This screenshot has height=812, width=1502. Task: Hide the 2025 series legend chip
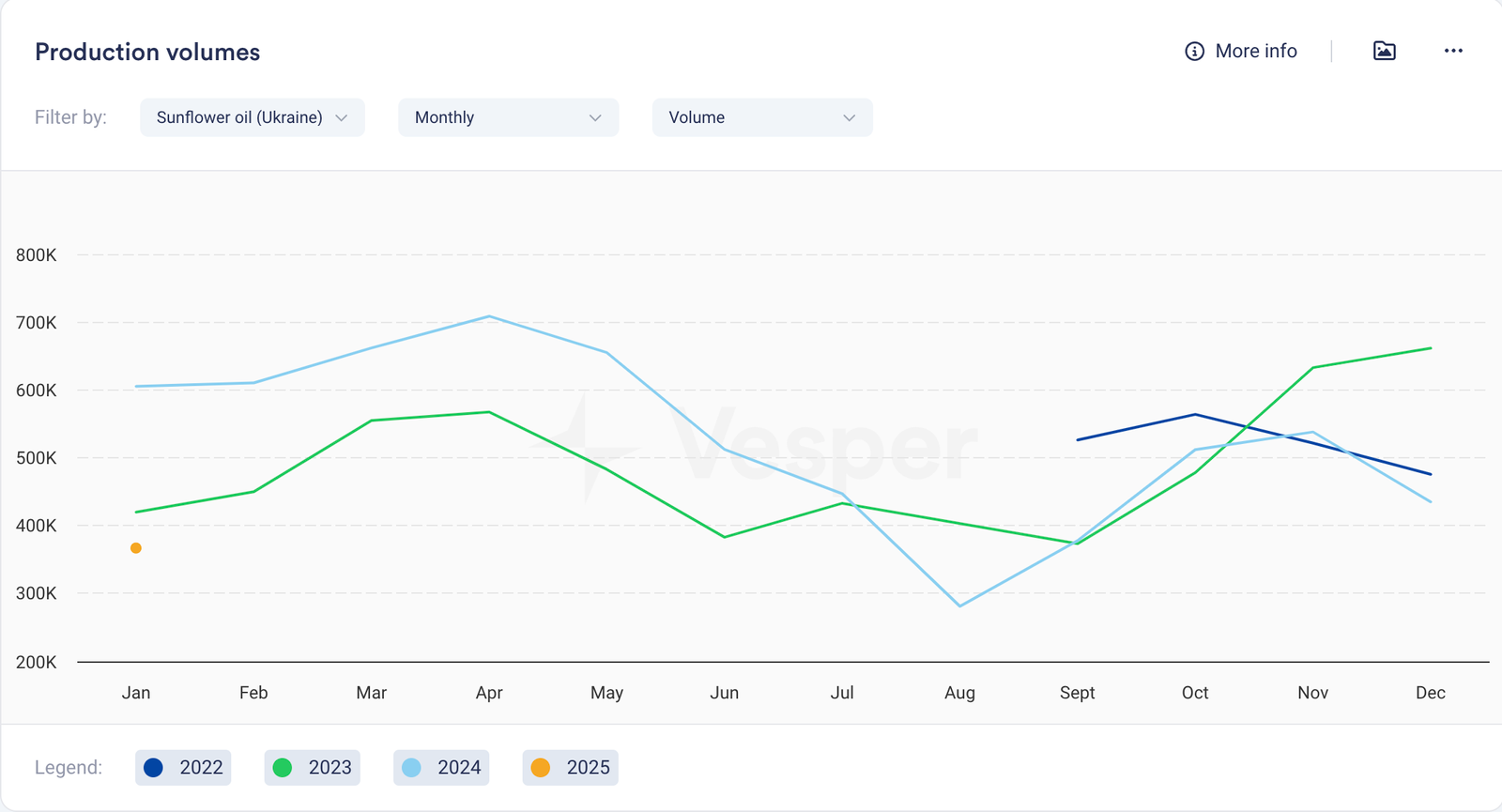[570, 768]
